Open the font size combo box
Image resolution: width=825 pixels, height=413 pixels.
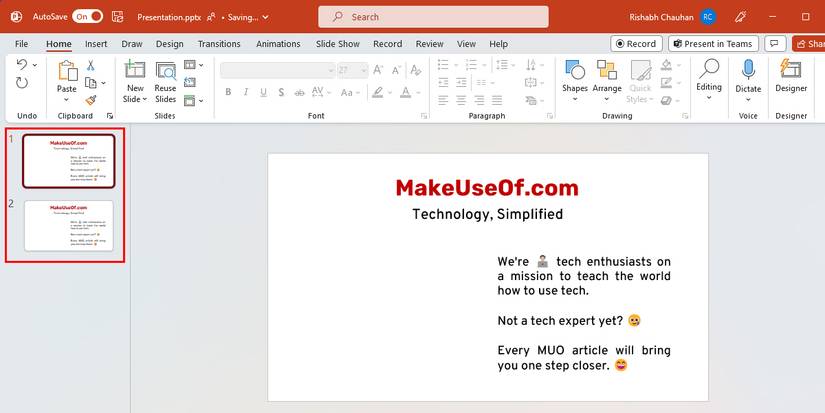[353, 70]
